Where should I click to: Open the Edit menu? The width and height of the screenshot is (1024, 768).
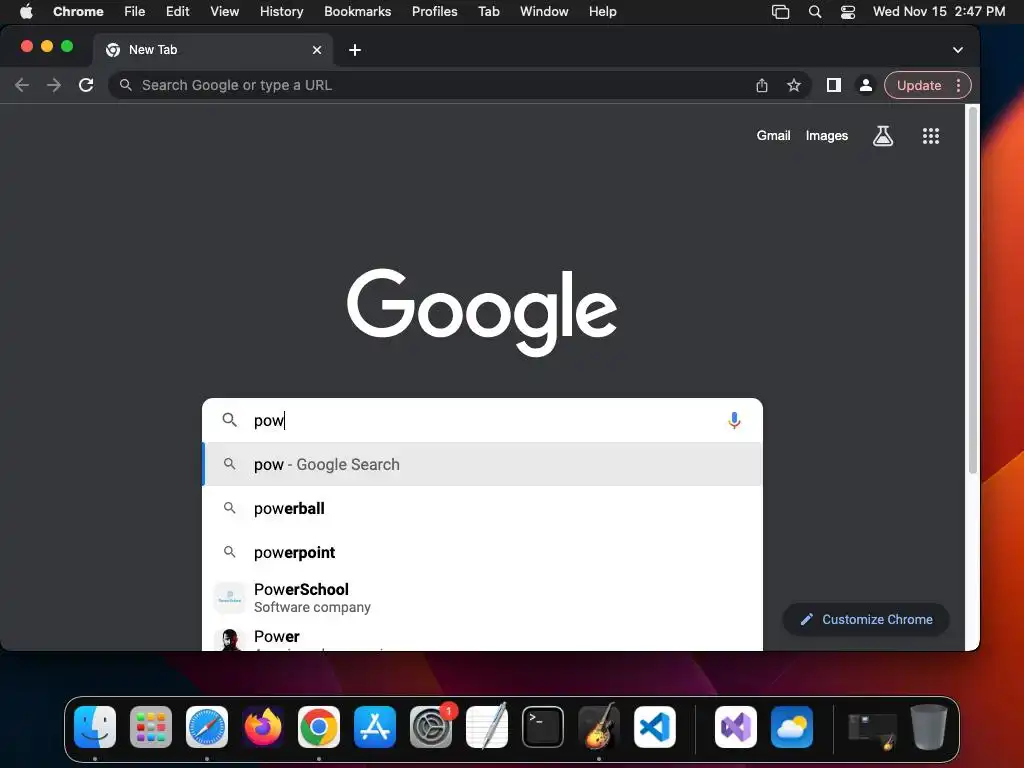tap(177, 12)
